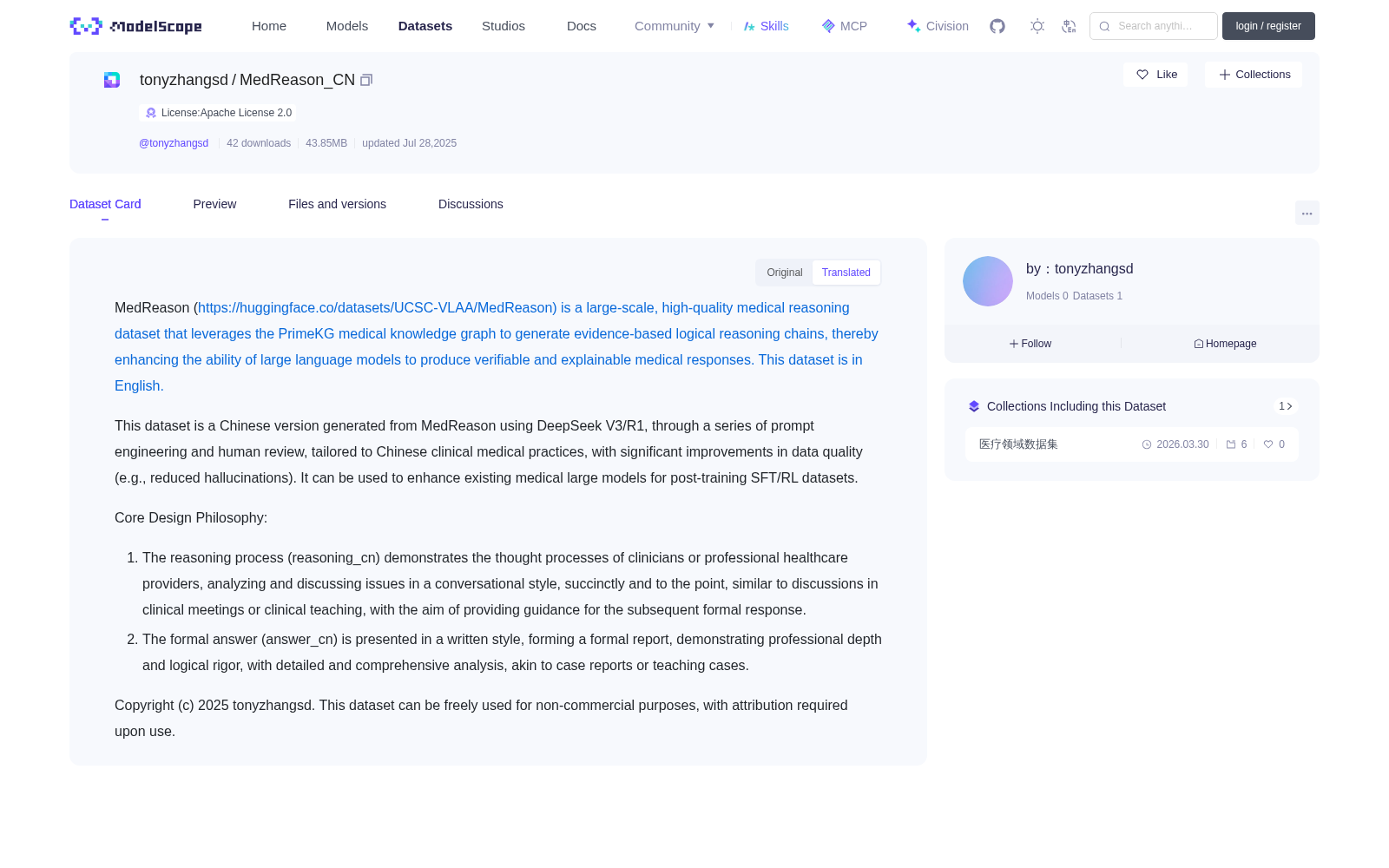Open the 医疗领域数据集 collection
Viewport: 1389px width, 868px height.
[1018, 444]
